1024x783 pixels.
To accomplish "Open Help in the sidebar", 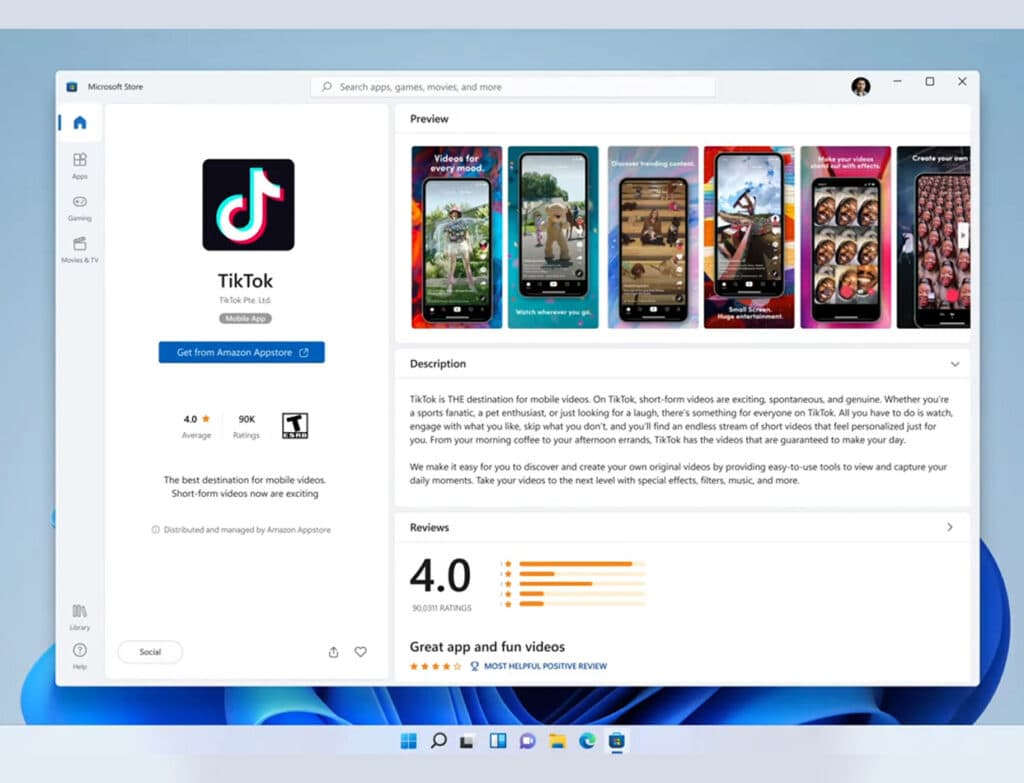I will 80,656.
